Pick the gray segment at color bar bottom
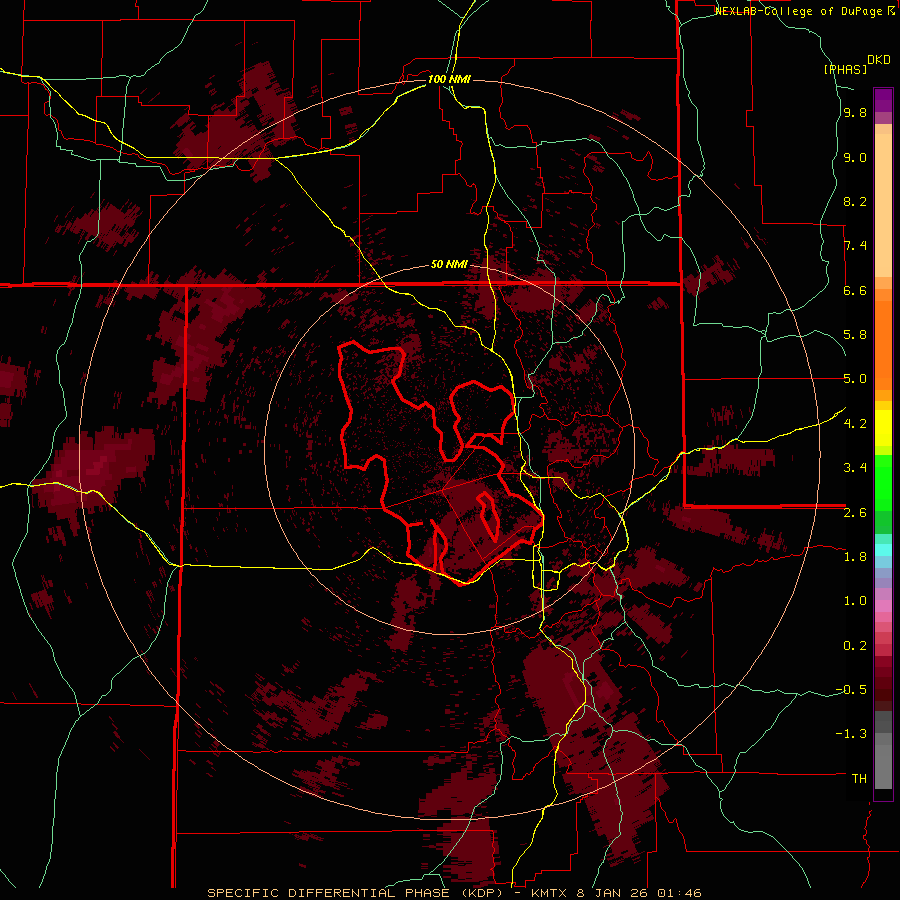900x900 pixels. click(883, 766)
